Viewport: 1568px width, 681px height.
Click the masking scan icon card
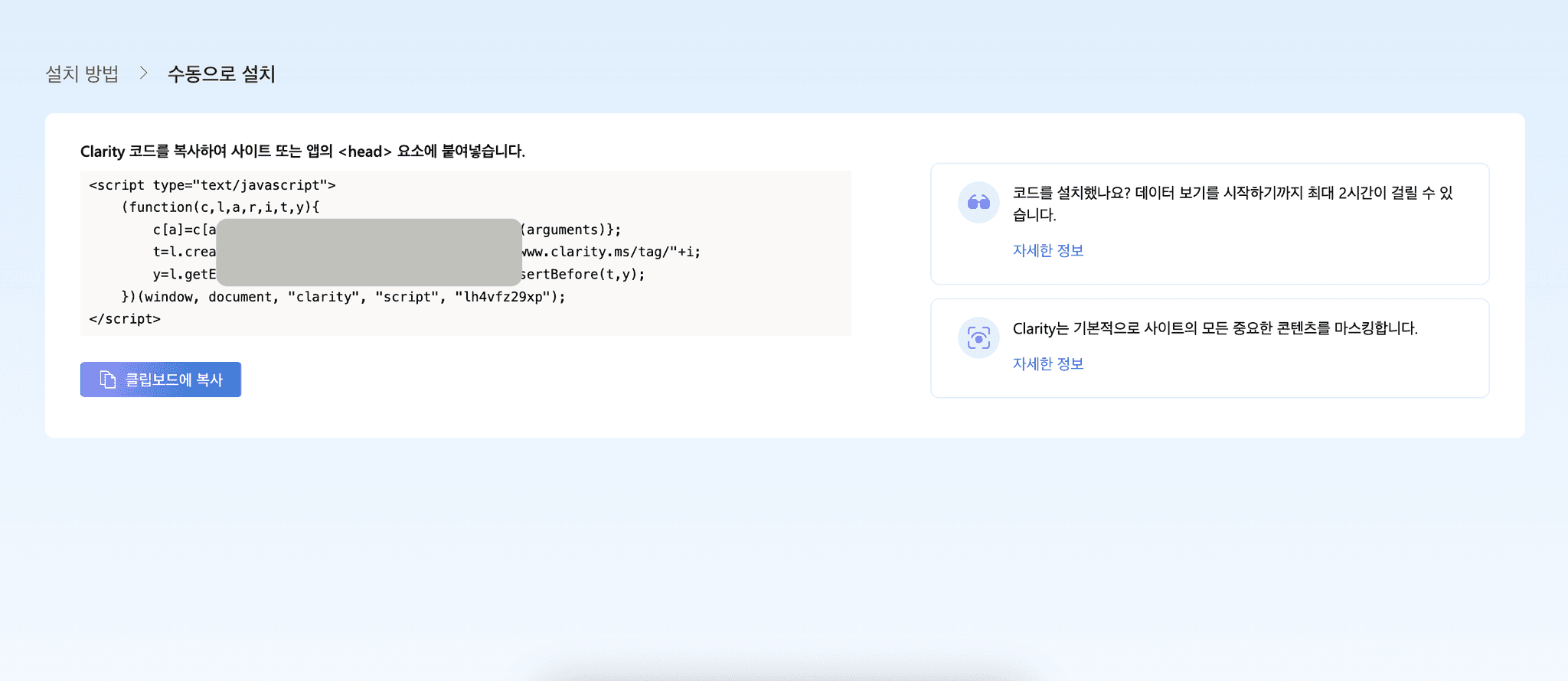[x=978, y=337]
